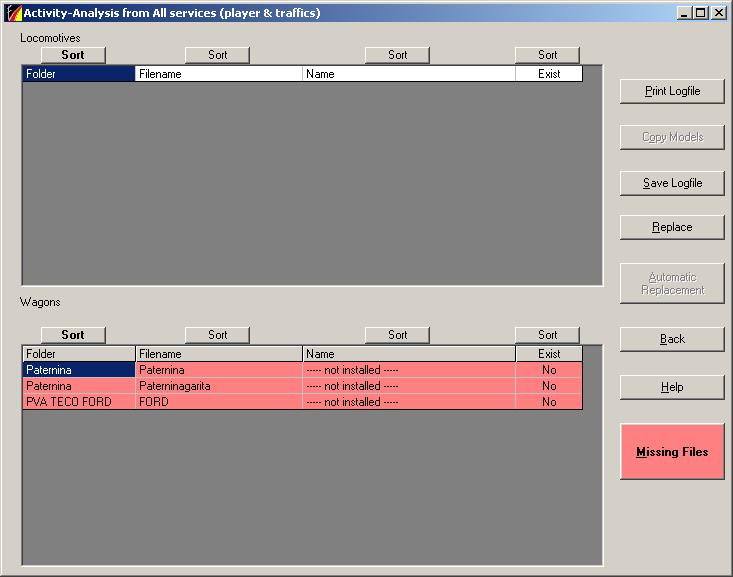The image size is (733, 577).
Task: Sort Wagons by Exist column
Action: coord(547,335)
